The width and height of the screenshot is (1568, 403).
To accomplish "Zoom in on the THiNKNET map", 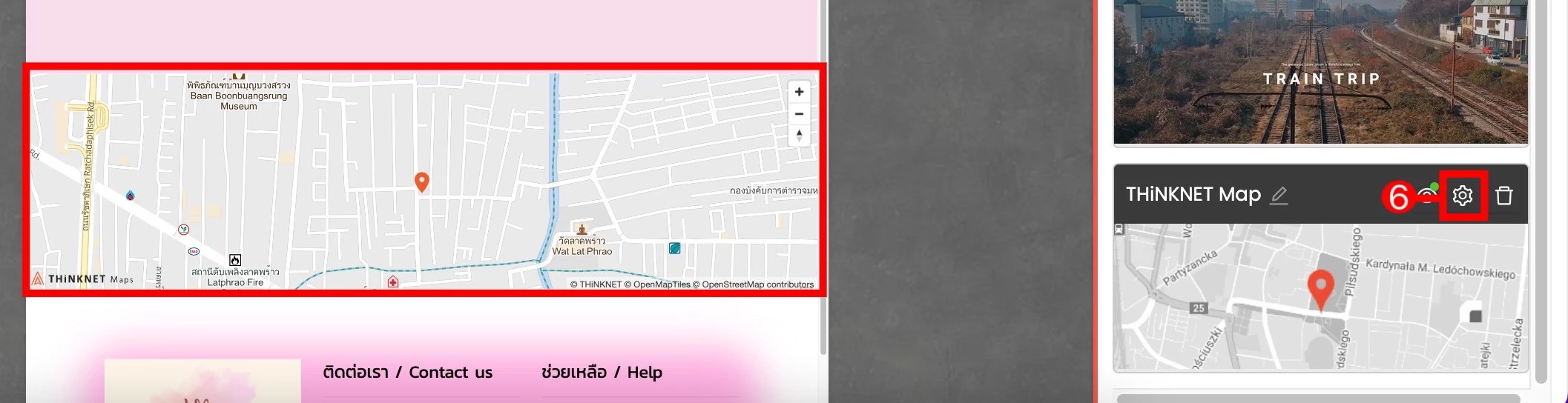I will click(x=799, y=92).
